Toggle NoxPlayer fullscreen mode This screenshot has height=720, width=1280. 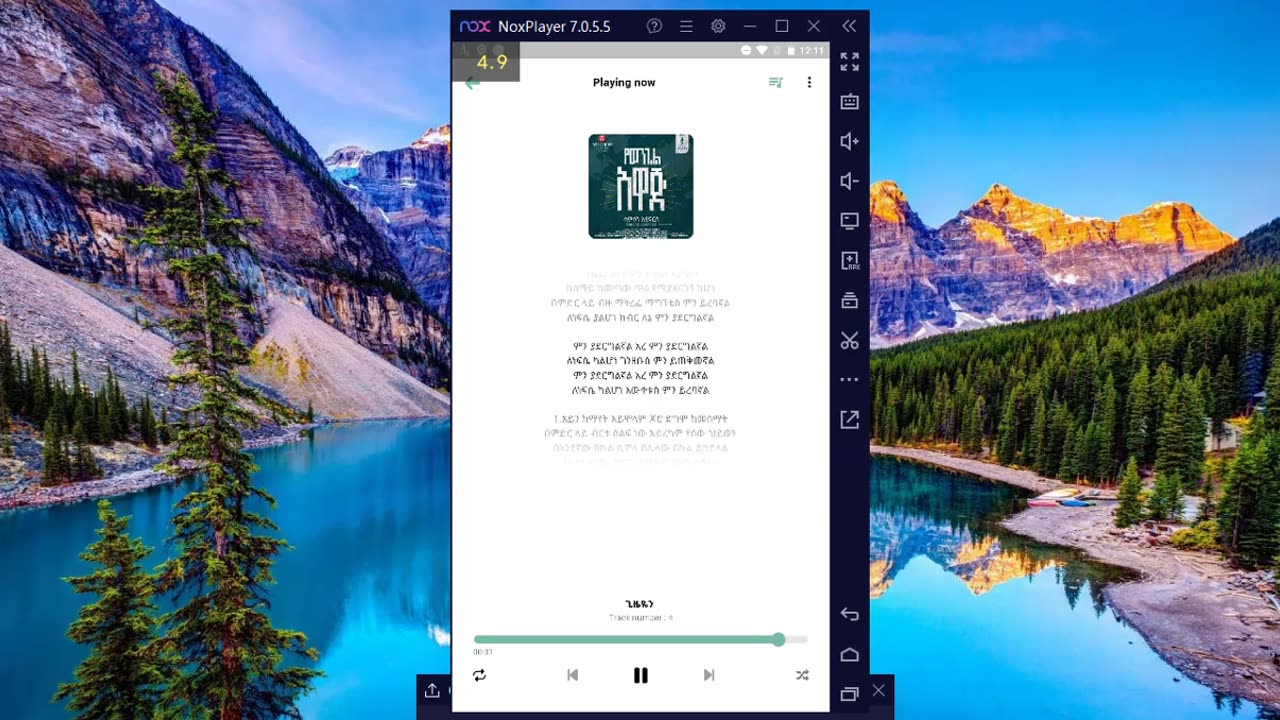[x=849, y=62]
